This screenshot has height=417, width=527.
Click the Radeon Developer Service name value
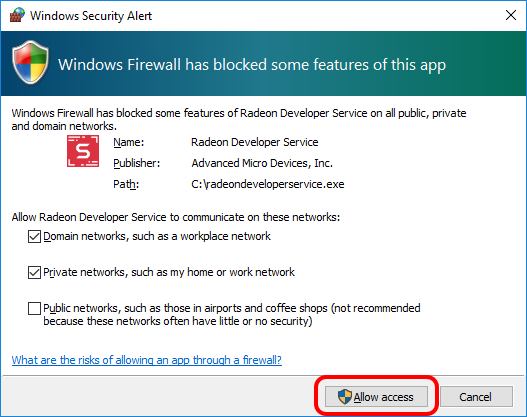(254, 142)
